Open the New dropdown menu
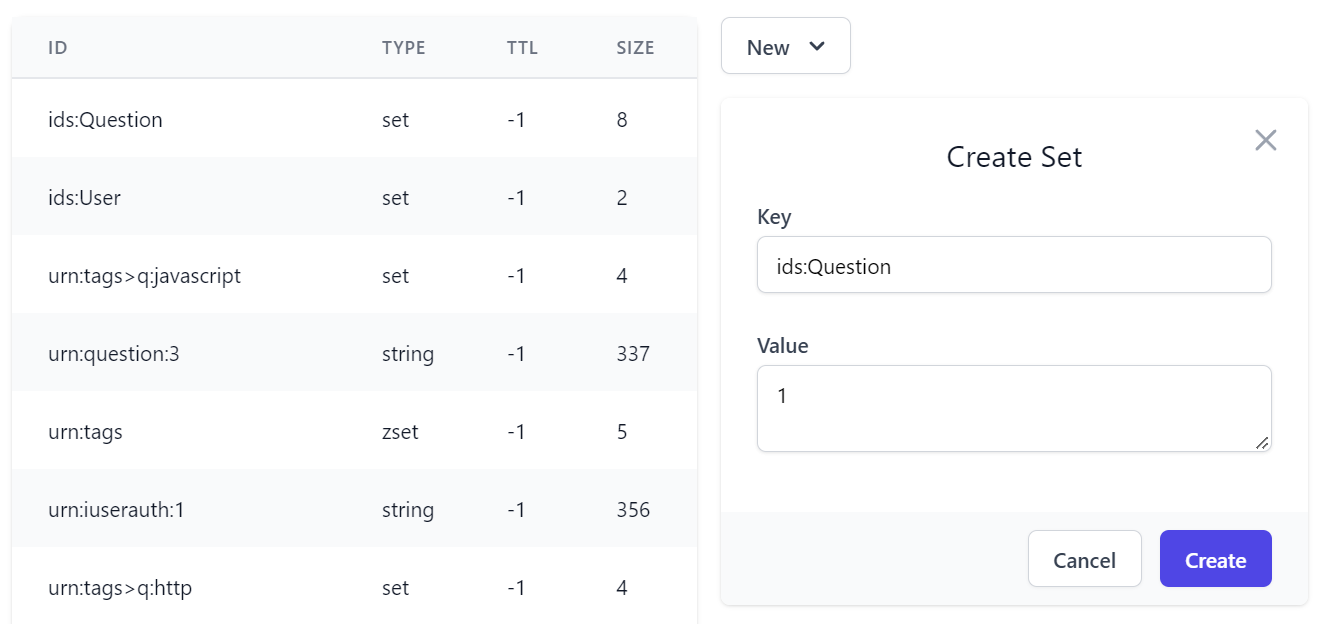 [x=786, y=46]
